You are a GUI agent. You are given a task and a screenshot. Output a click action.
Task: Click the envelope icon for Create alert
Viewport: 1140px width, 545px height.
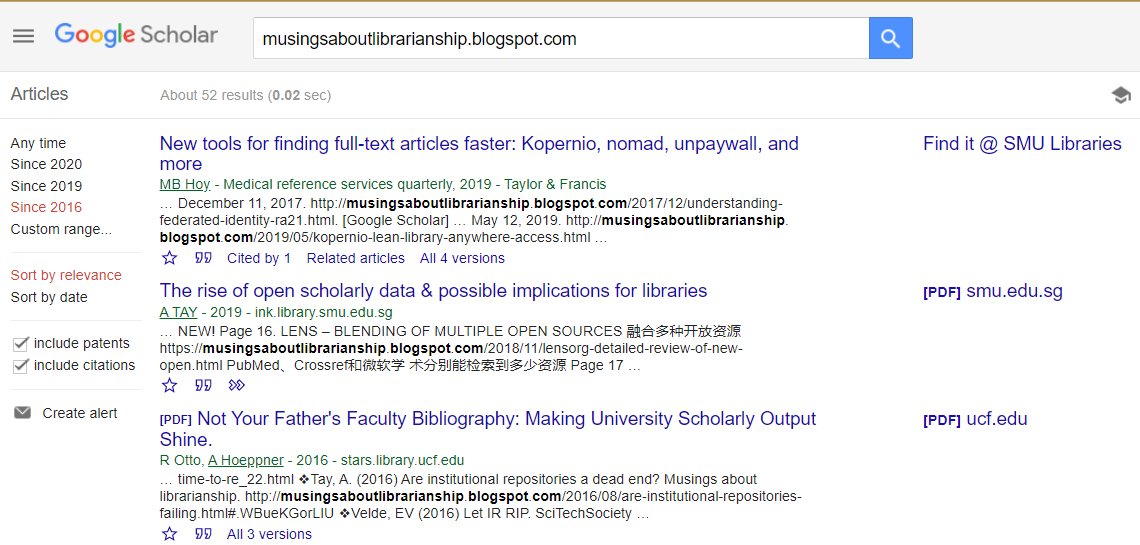click(x=23, y=413)
